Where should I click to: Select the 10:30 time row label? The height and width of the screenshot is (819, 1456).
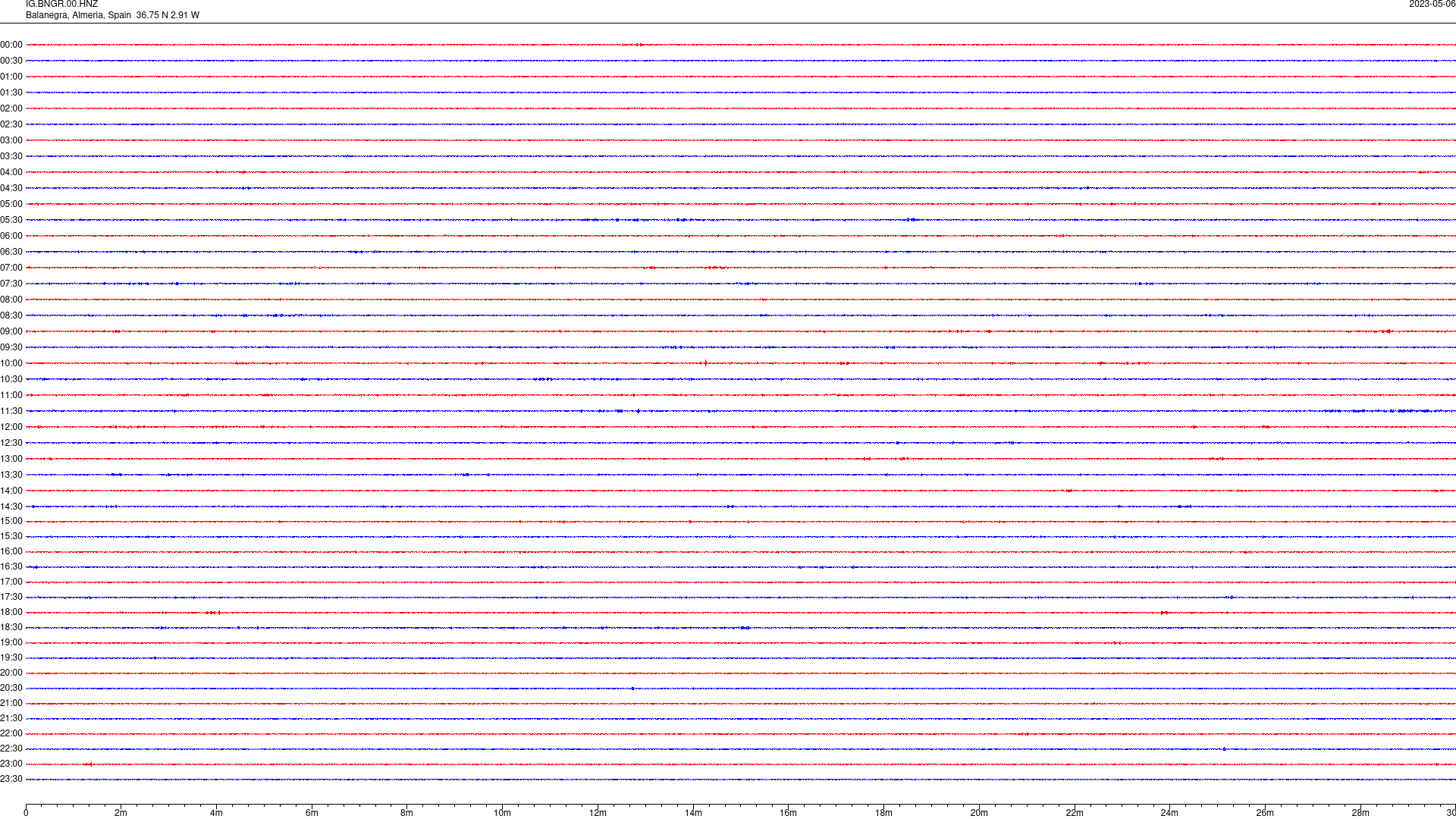click(11, 379)
